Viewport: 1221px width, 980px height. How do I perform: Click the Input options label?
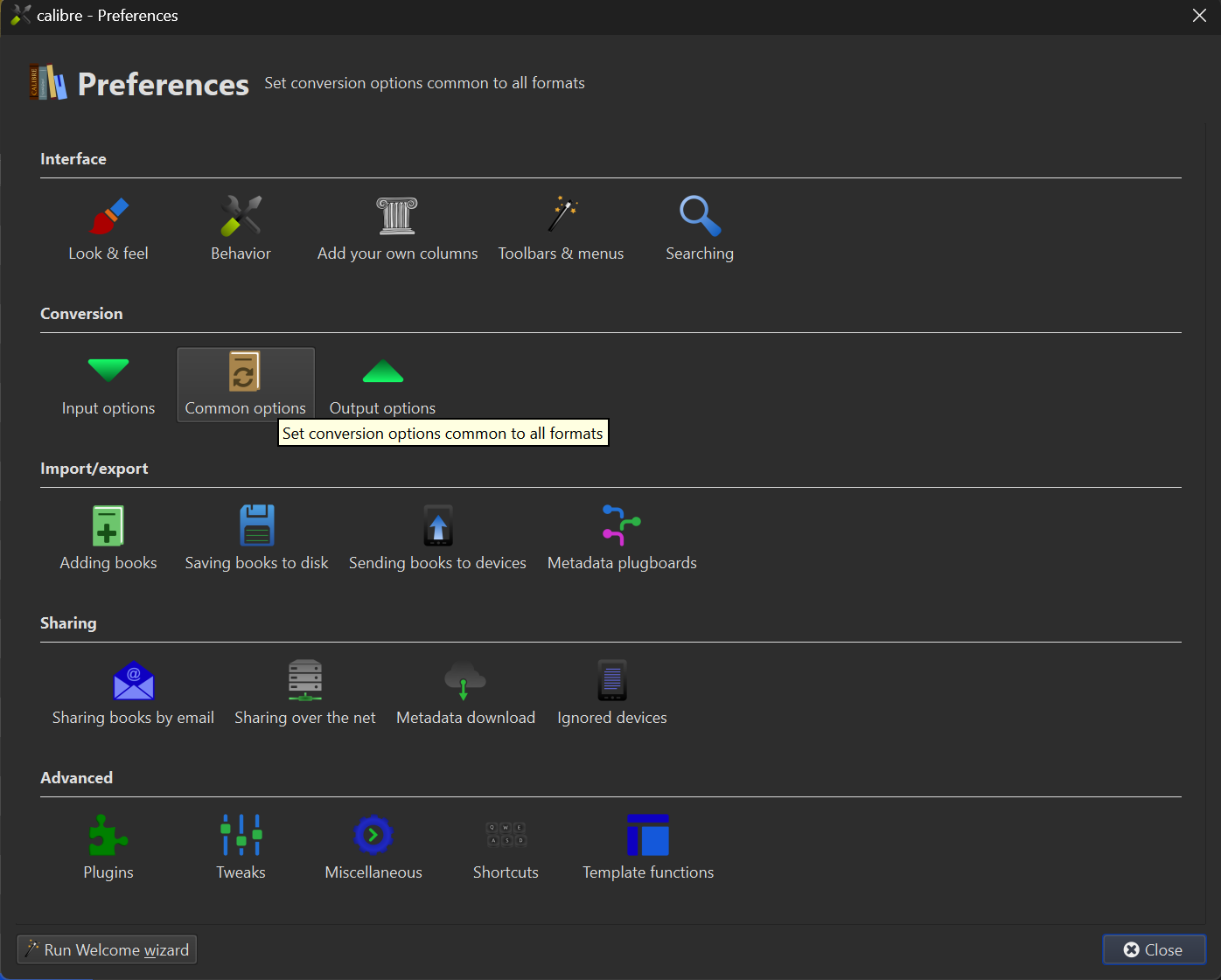click(x=108, y=408)
